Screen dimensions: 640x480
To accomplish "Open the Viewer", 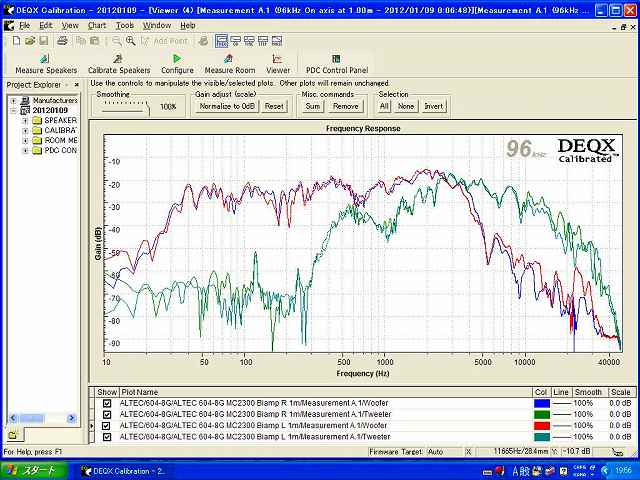I will click(278, 64).
